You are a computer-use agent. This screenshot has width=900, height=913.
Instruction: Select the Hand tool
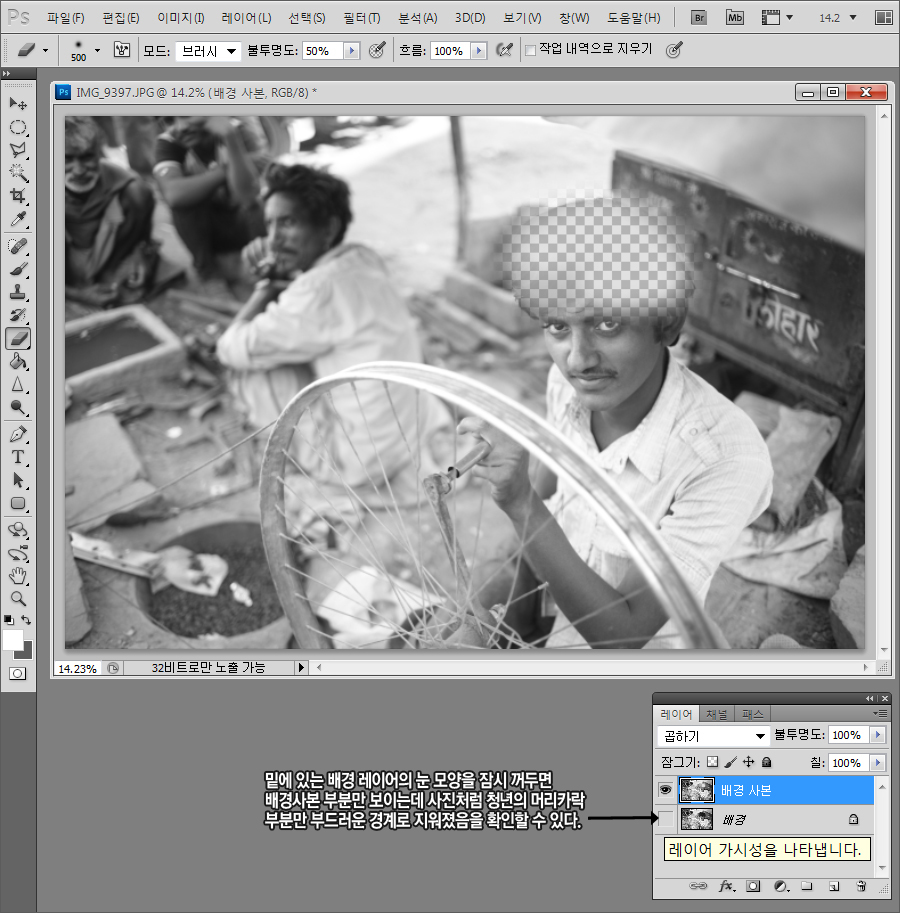[x=18, y=576]
